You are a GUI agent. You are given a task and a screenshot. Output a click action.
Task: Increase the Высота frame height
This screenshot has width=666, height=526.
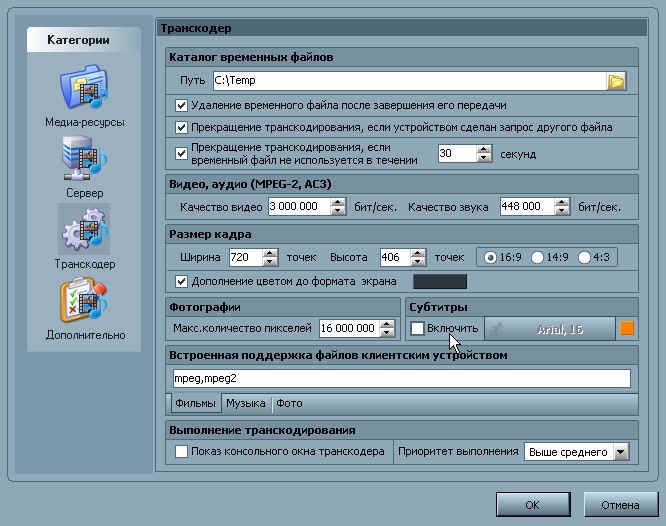point(418,253)
